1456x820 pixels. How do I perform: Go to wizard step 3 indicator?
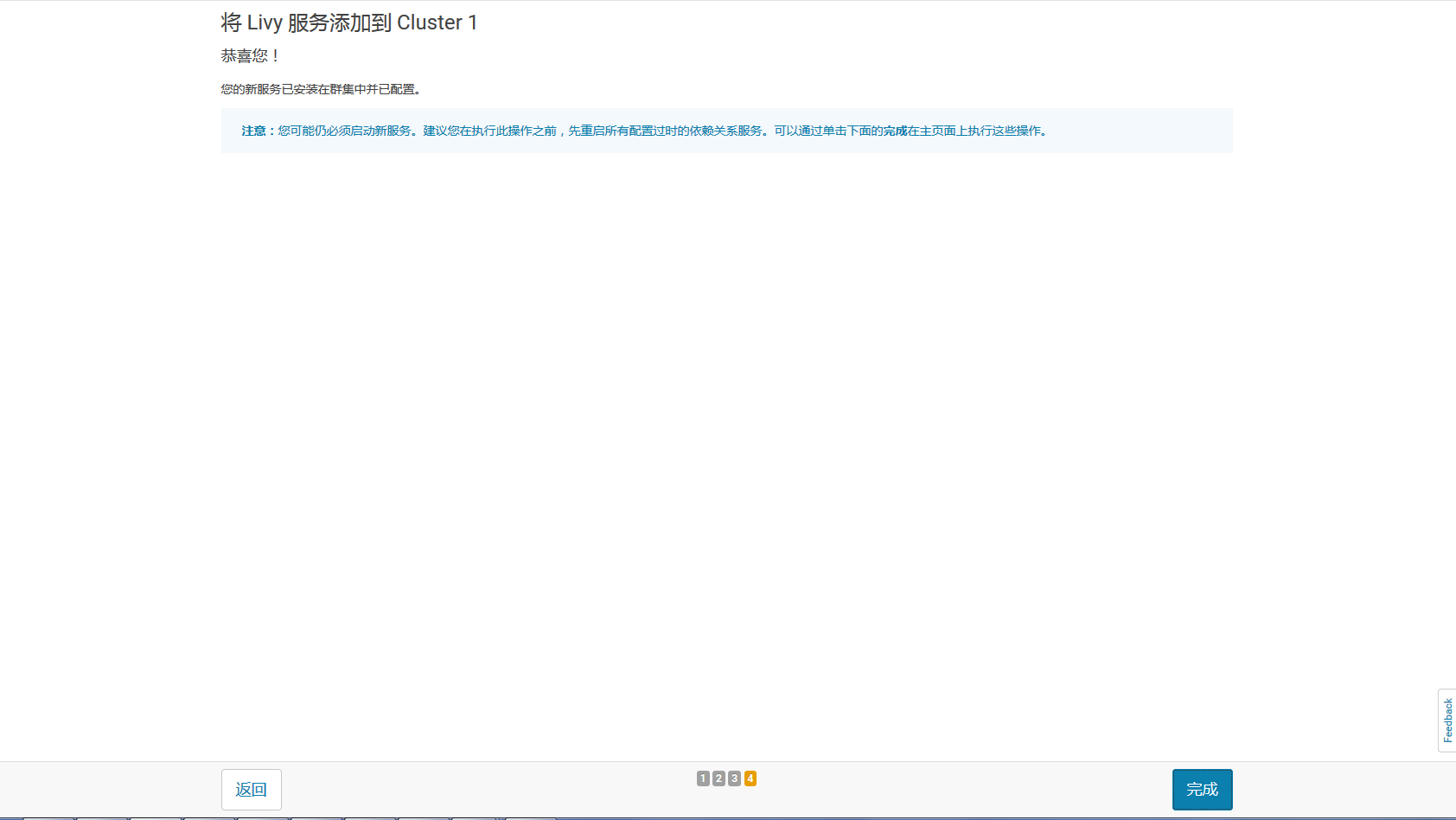(x=734, y=778)
